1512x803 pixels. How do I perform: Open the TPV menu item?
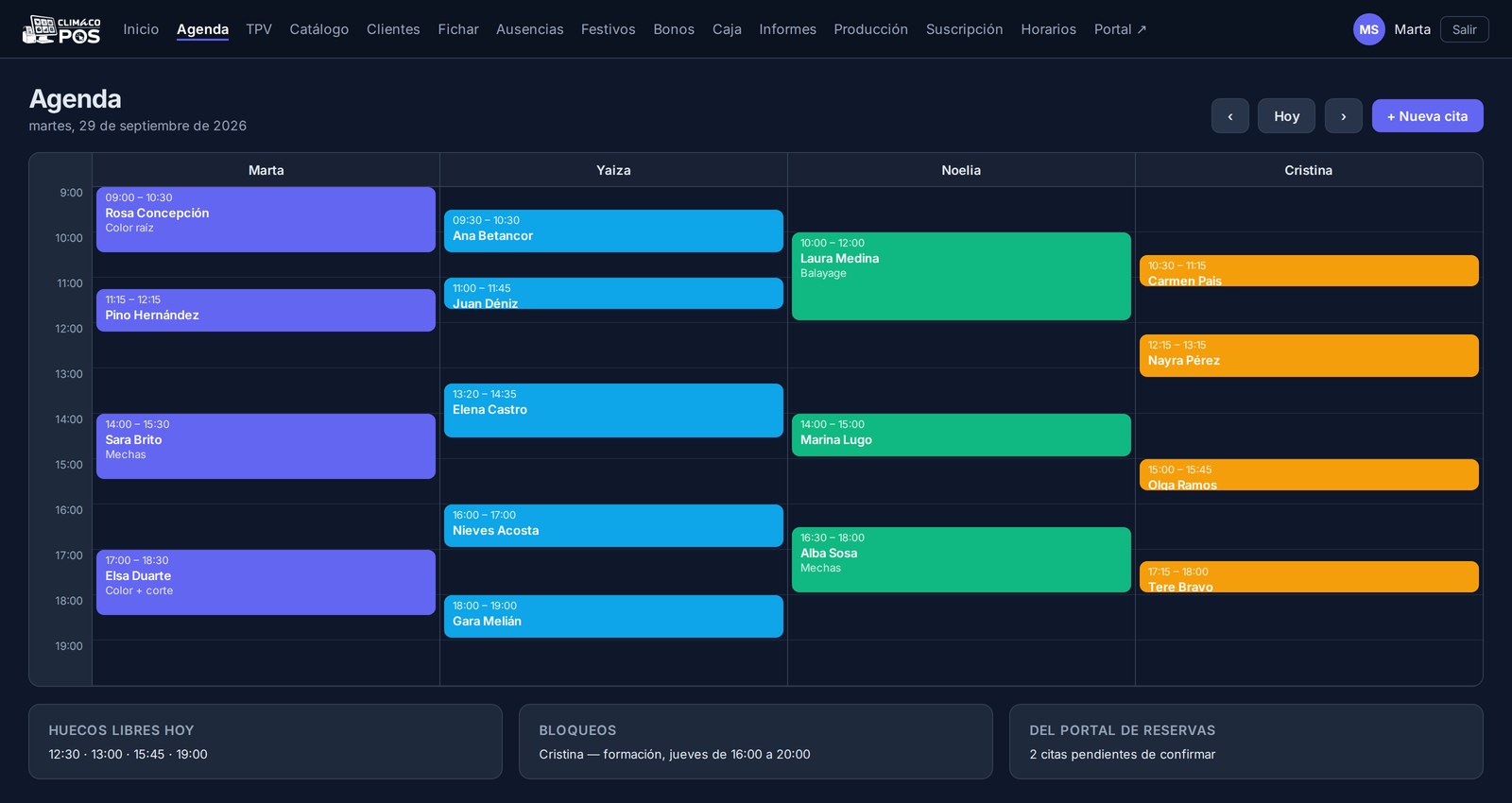coord(259,29)
